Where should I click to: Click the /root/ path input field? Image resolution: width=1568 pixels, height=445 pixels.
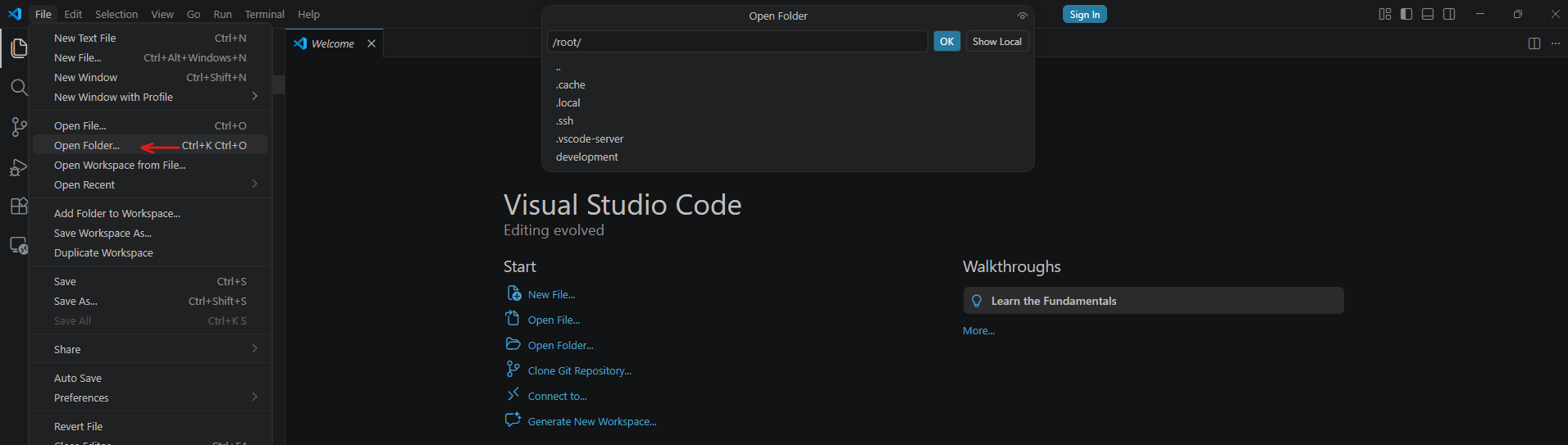[737, 42]
